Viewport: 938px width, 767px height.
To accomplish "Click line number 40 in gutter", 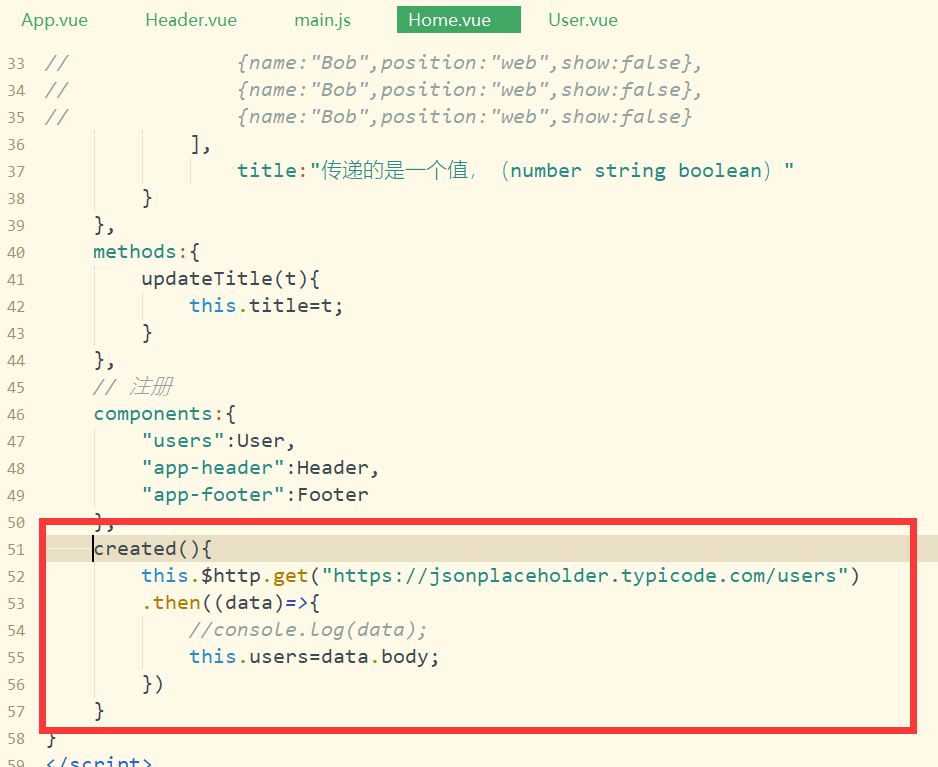I will [16, 253].
